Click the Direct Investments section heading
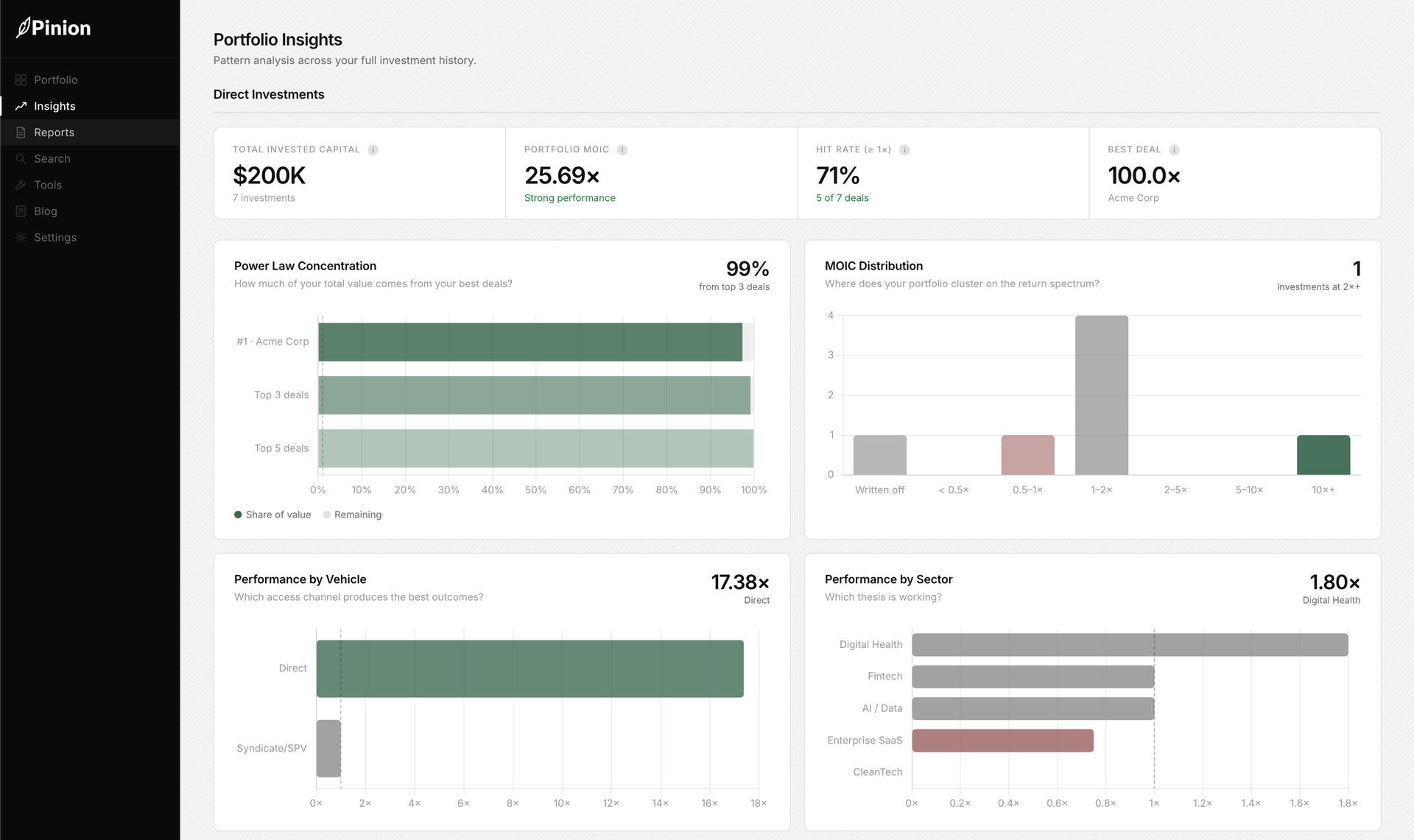 click(269, 94)
